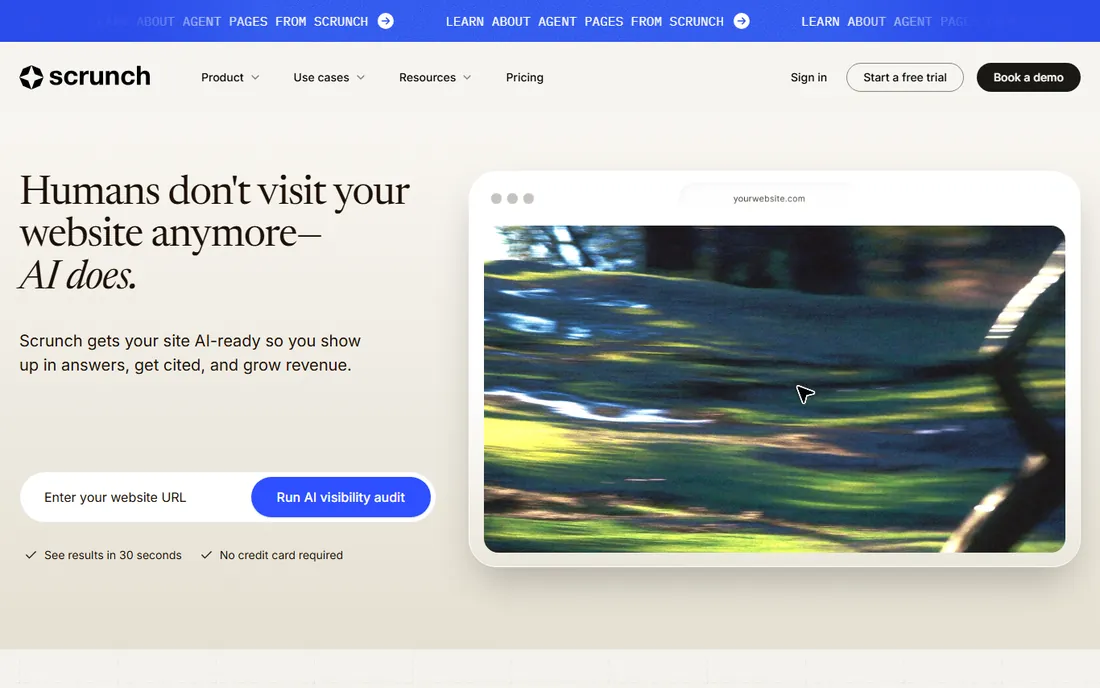Click the Scrunch logo icon
The image size is (1100, 688).
click(x=32, y=77)
